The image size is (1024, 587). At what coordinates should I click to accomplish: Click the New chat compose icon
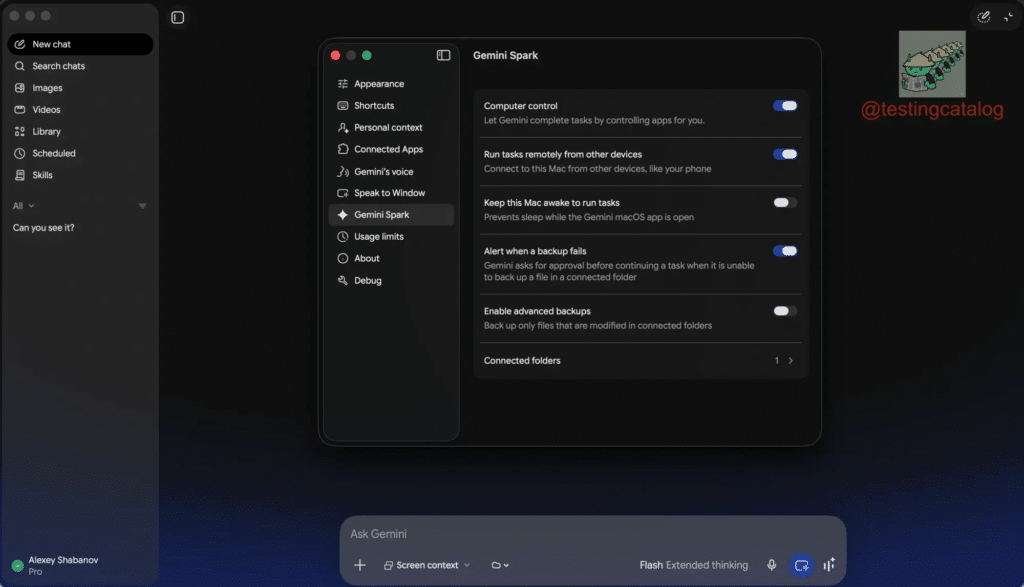pos(20,44)
